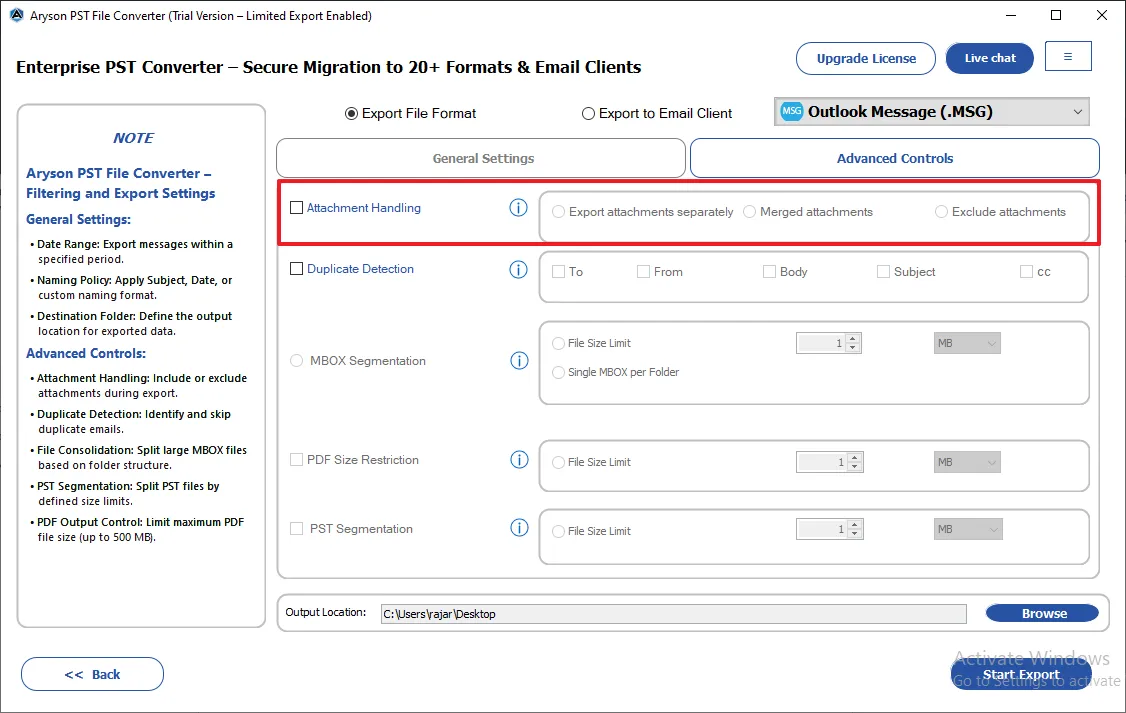This screenshot has height=713, width=1126.
Task: Click the MSG format icon in dropdown
Action: 791,111
